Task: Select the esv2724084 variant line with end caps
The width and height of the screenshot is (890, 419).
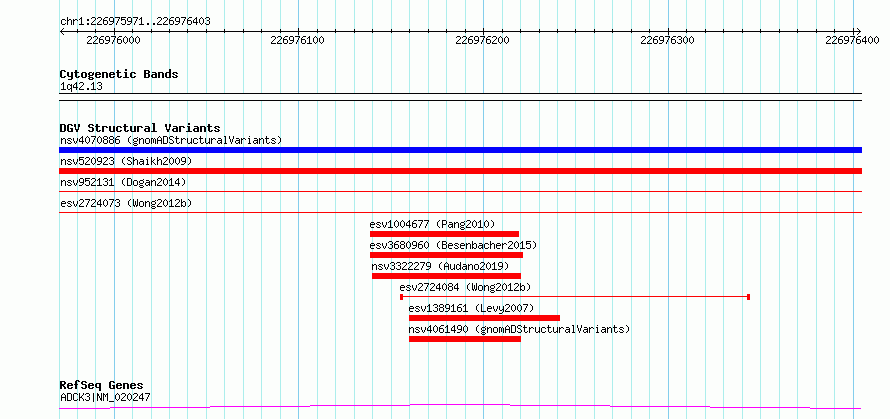Action: [x=575, y=297]
